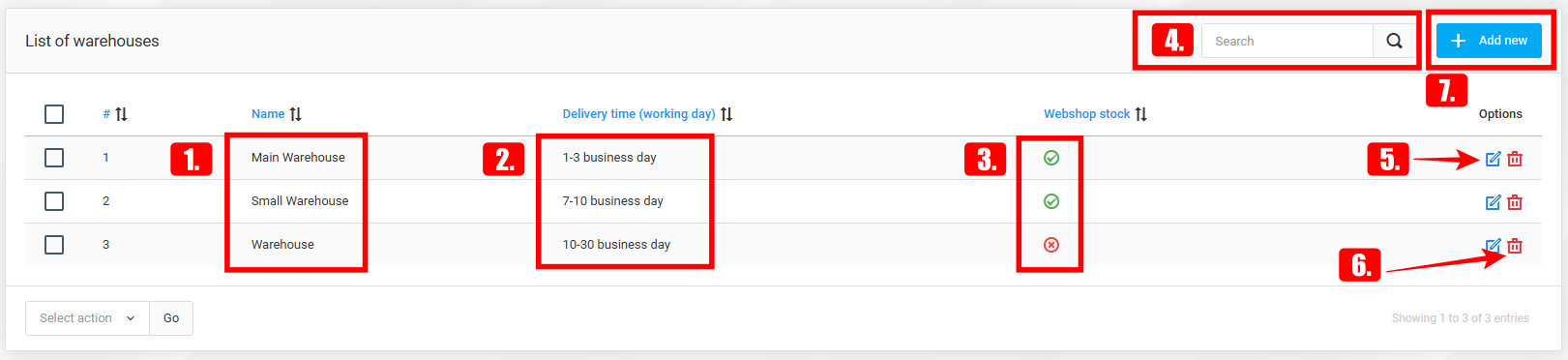1568x360 pixels.
Task: Select the checkbox for row 3
Action: 54,245
